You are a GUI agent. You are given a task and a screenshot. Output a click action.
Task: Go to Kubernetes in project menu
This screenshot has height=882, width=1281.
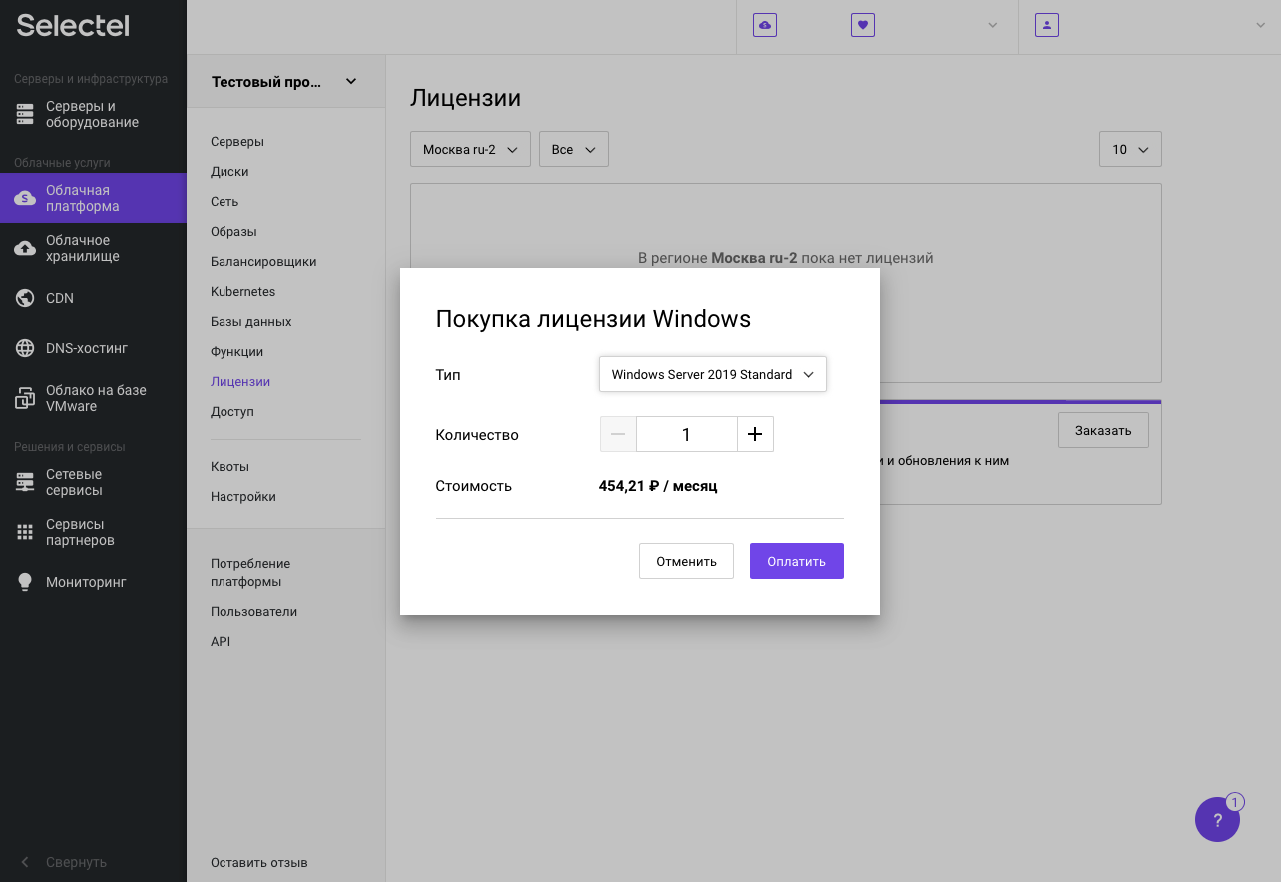[x=243, y=292]
